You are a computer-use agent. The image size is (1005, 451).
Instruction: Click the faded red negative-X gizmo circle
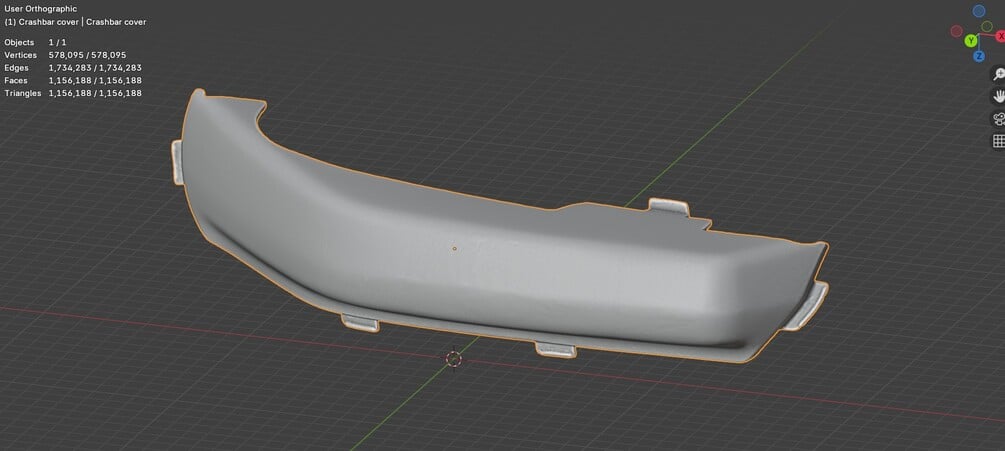[x=956, y=31]
